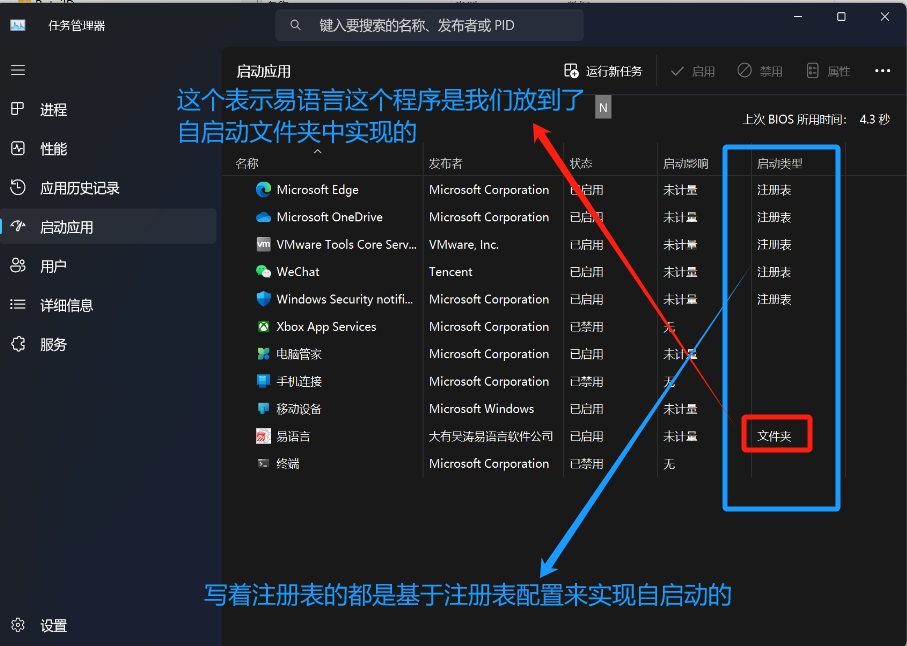The height and width of the screenshot is (646, 907).
Task: Select the Xbox App Services name
Action: coord(326,327)
